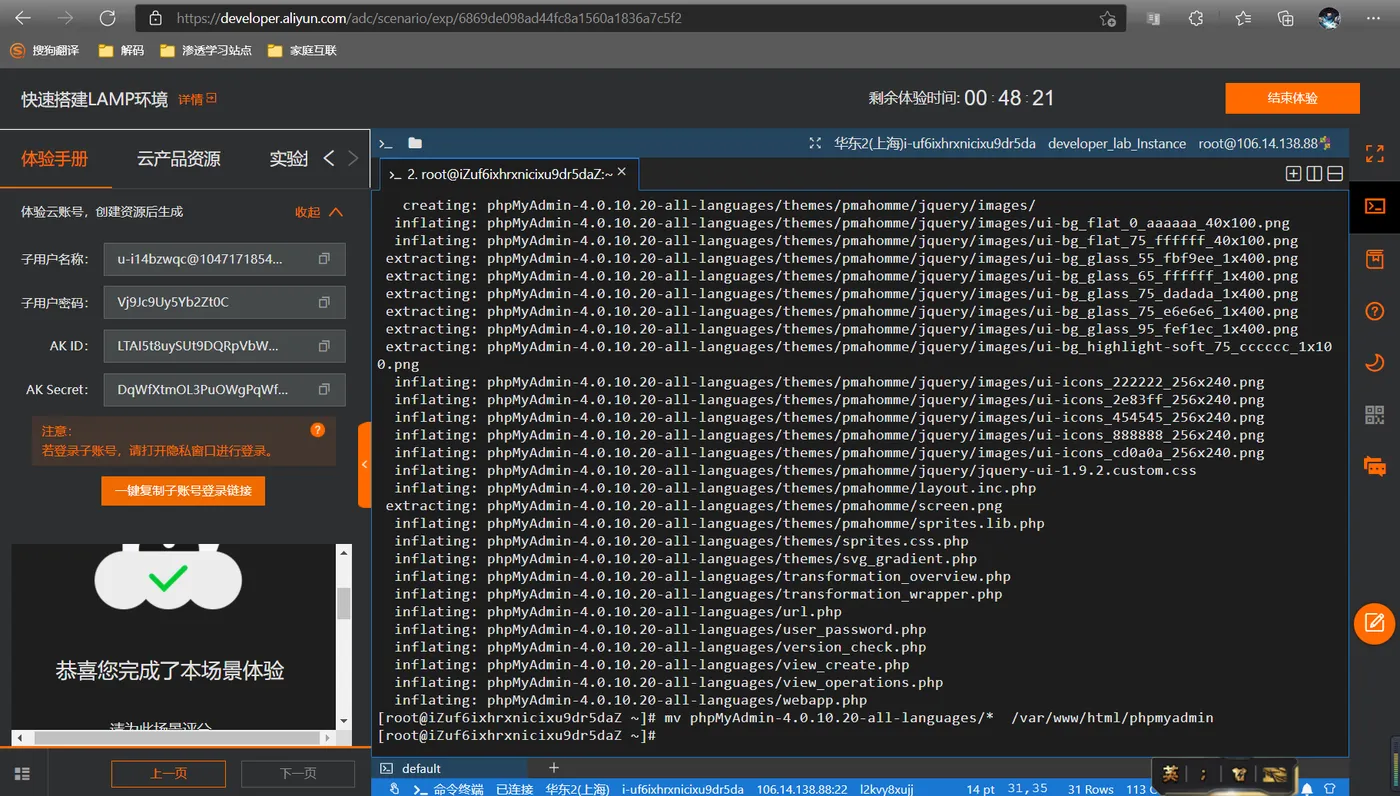Click the AK Secret field
Viewport: 1400px width, 796px height.
[x=224, y=389]
